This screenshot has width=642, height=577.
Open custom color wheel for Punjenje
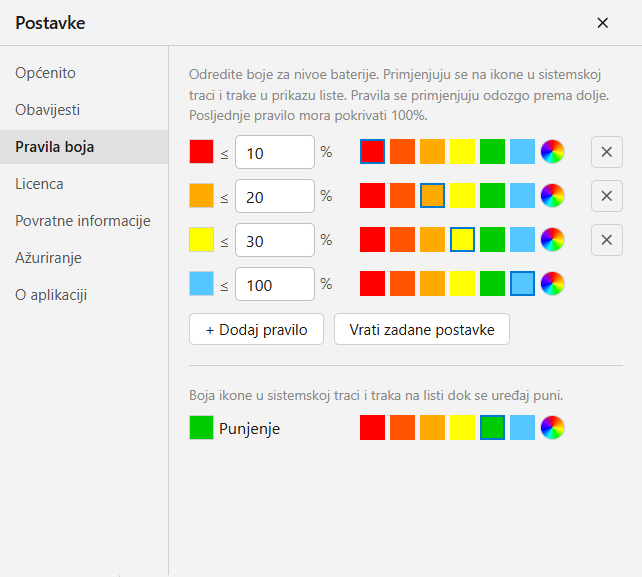552,428
